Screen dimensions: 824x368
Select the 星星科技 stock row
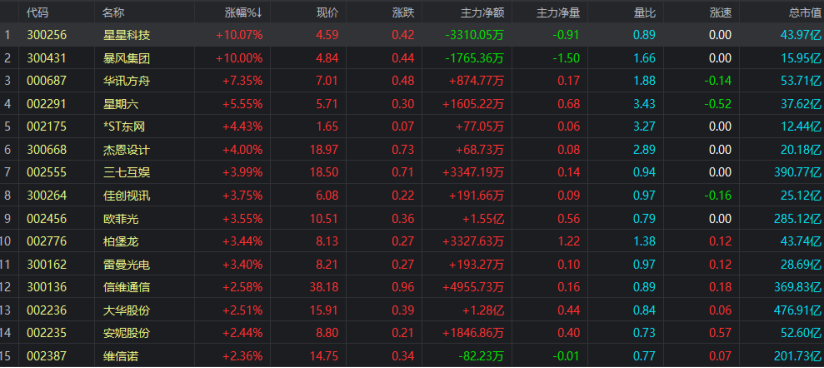[412, 35]
